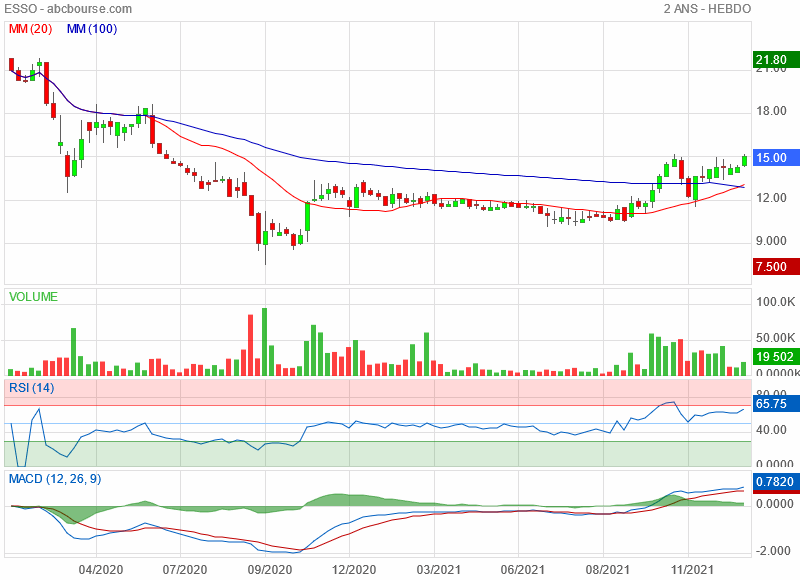Click the blue 65.75 RSI value tag
800x580 pixels.
pos(776,404)
